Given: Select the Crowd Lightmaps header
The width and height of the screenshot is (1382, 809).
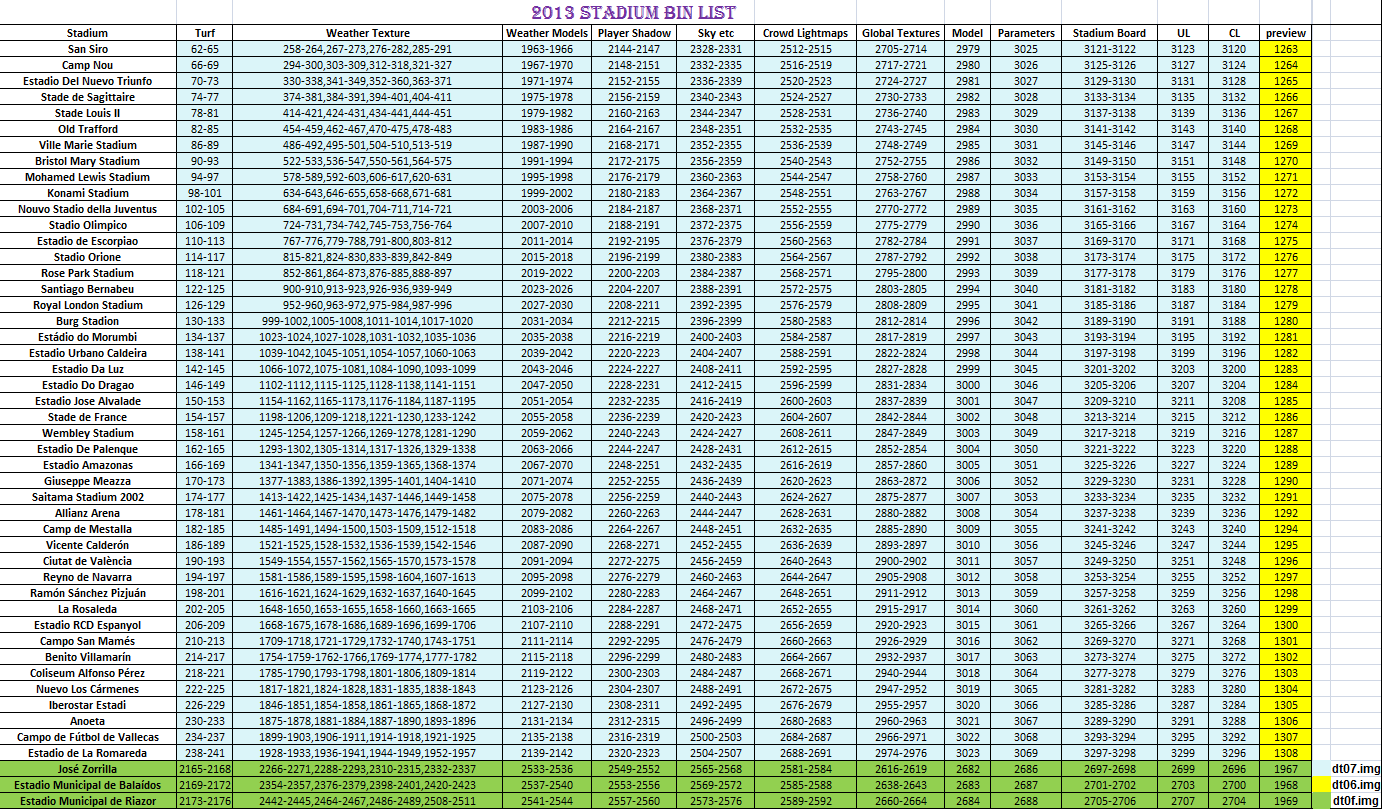Looking at the screenshot, I should (x=806, y=33).
